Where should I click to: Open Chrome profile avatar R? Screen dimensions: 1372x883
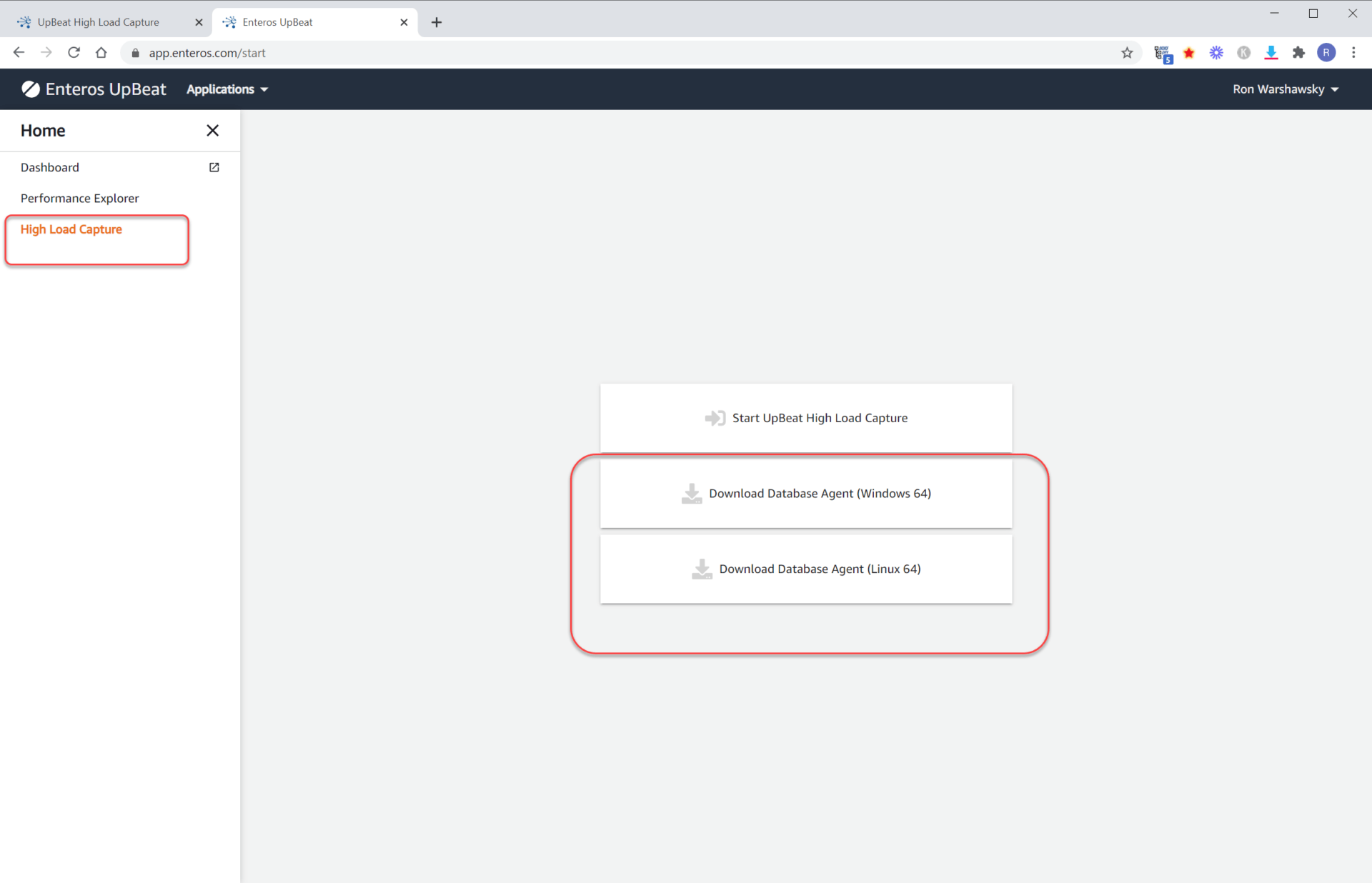[1326, 53]
